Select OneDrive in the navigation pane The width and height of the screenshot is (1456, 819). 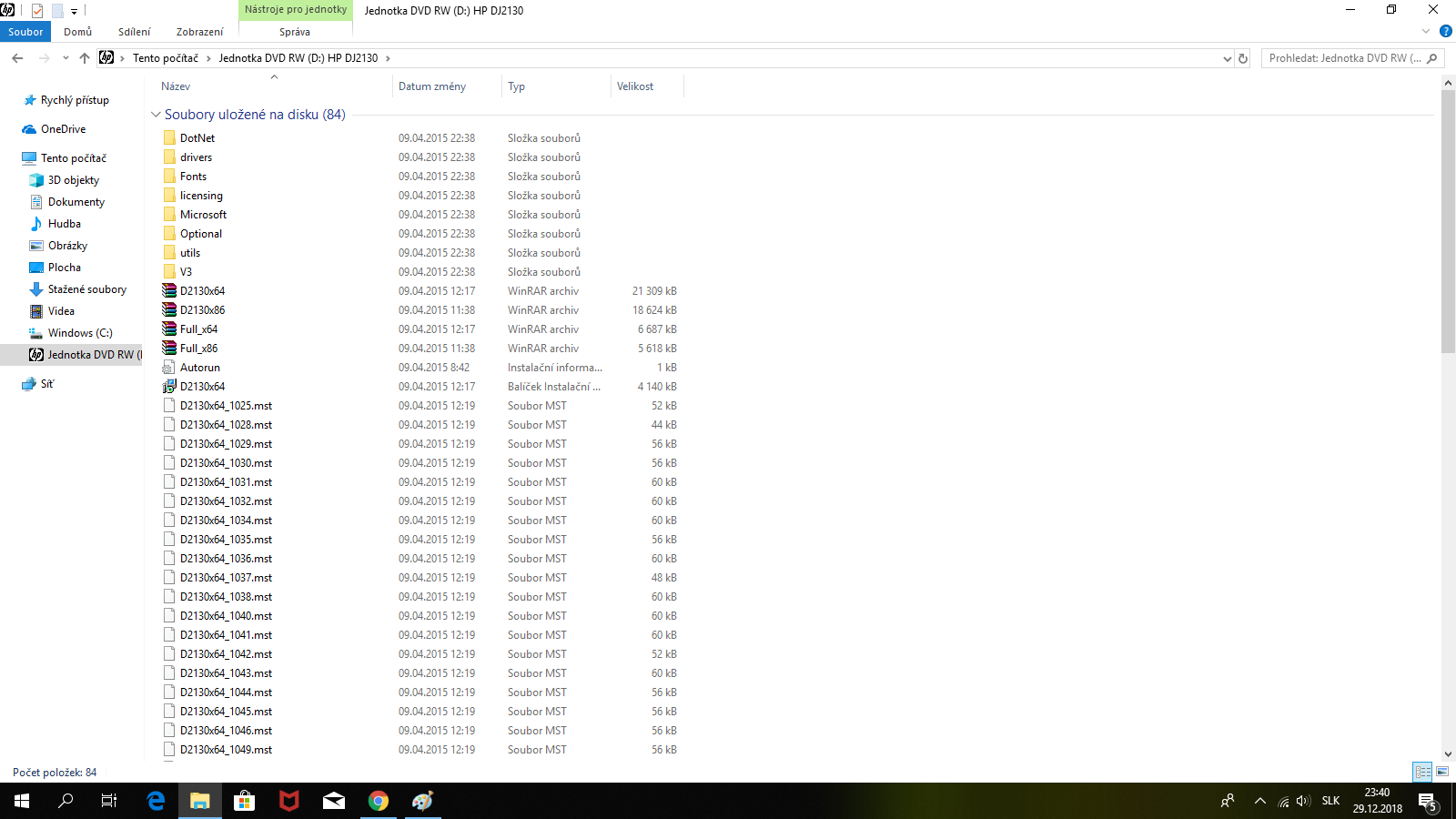click(x=63, y=129)
